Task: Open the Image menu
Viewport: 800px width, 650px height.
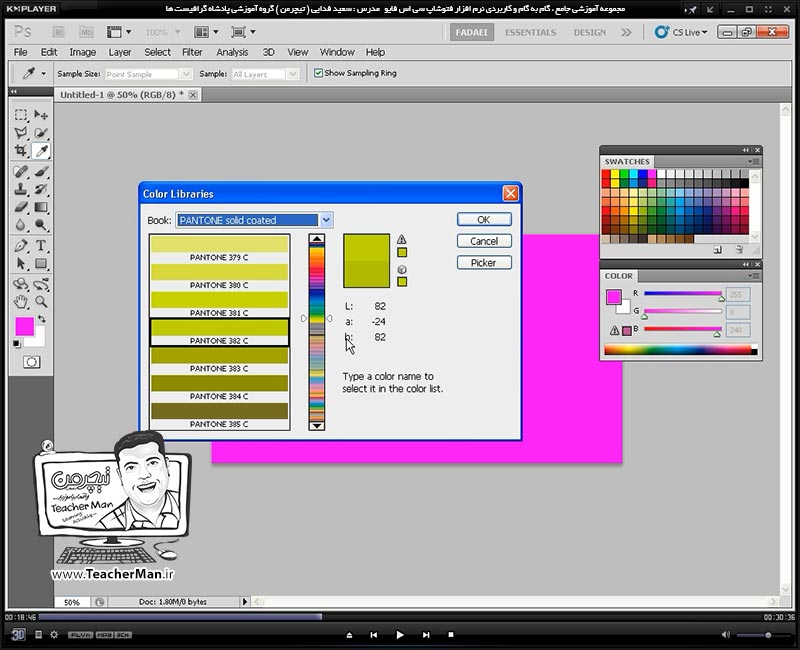Action: click(83, 52)
